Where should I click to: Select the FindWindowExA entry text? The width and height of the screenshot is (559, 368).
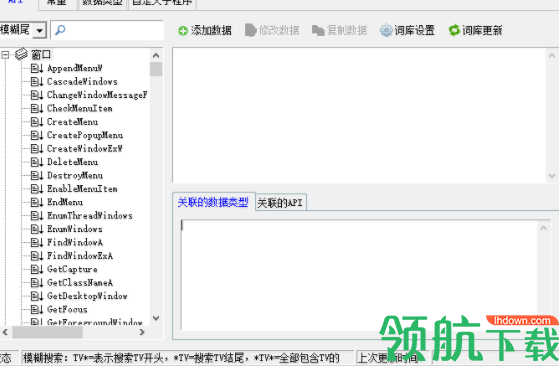(80, 256)
